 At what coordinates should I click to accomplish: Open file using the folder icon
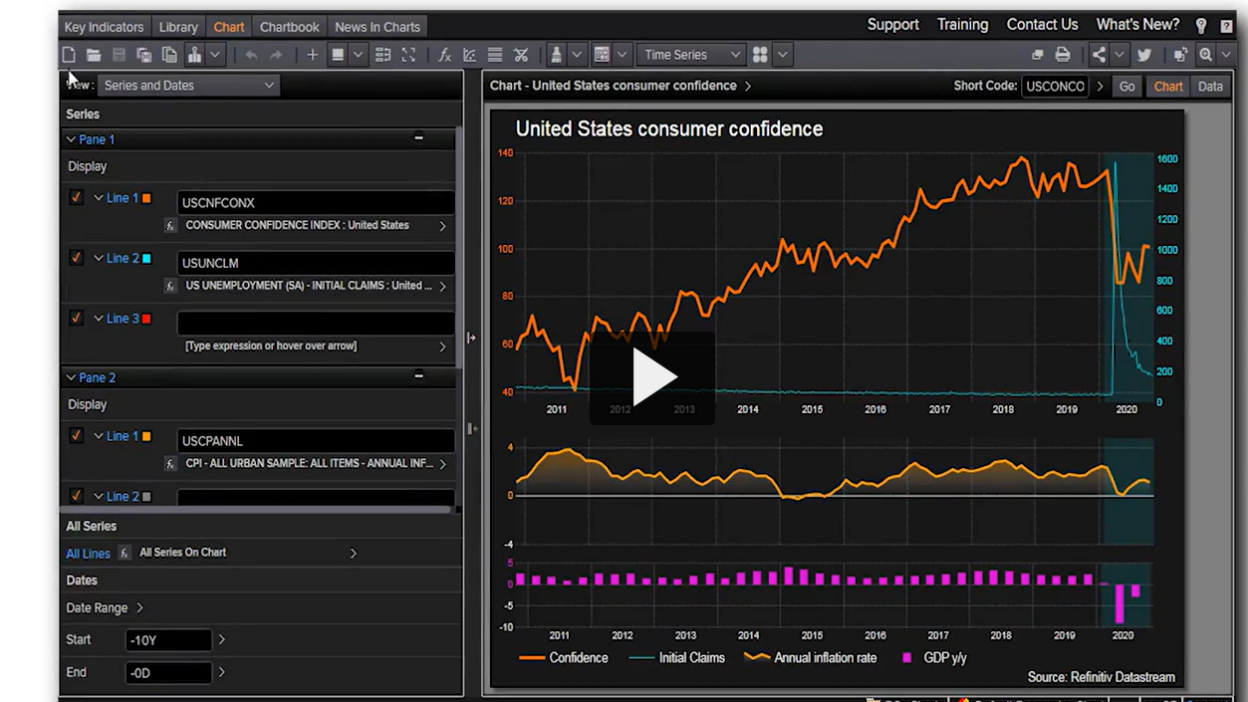point(93,55)
